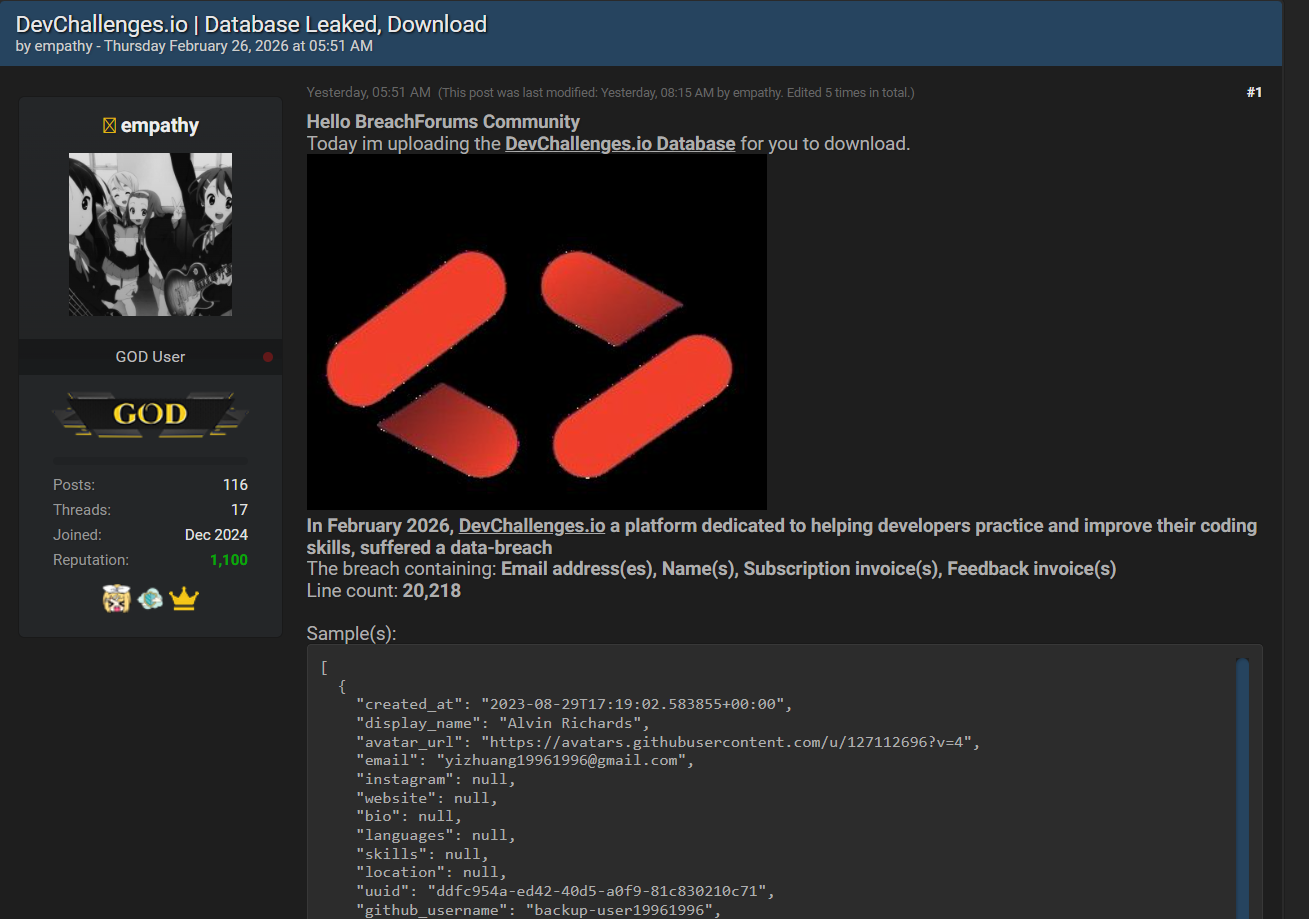
Task: Click the Posts count 116
Action: click(x=235, y=485)
